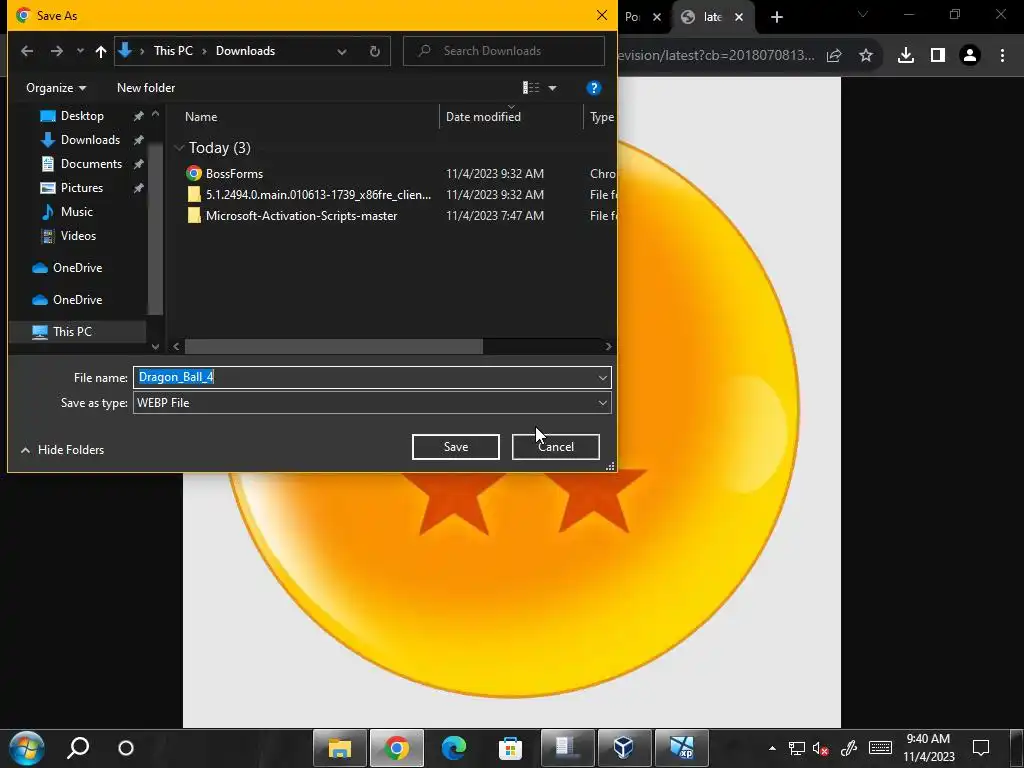This screenshot has width=1024, height=768.
Task: Open the Windows Start button
Action: [x=27, y=748]
